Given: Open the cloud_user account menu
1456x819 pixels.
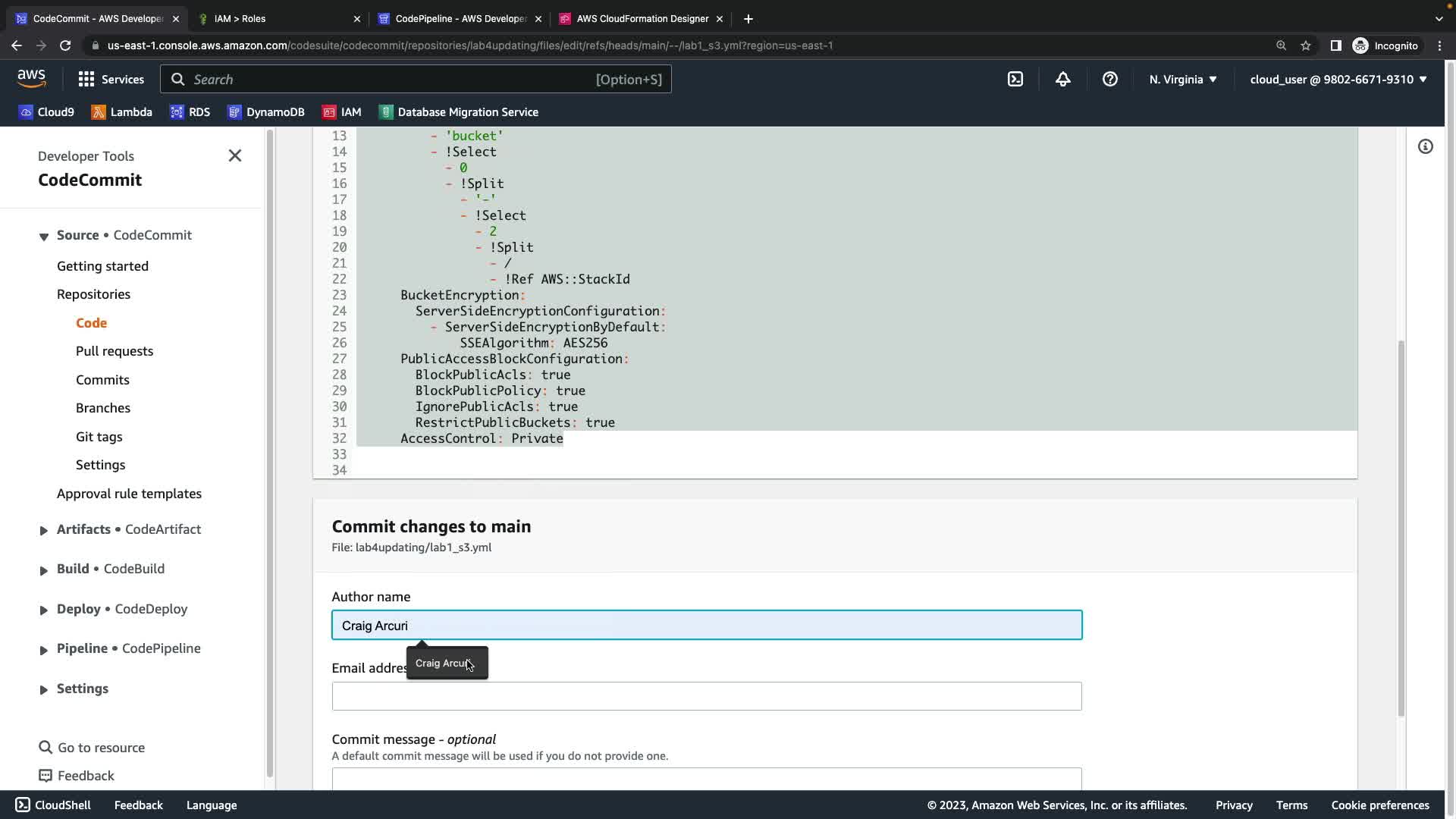Looking at the screenshot, I should 1338,79.
